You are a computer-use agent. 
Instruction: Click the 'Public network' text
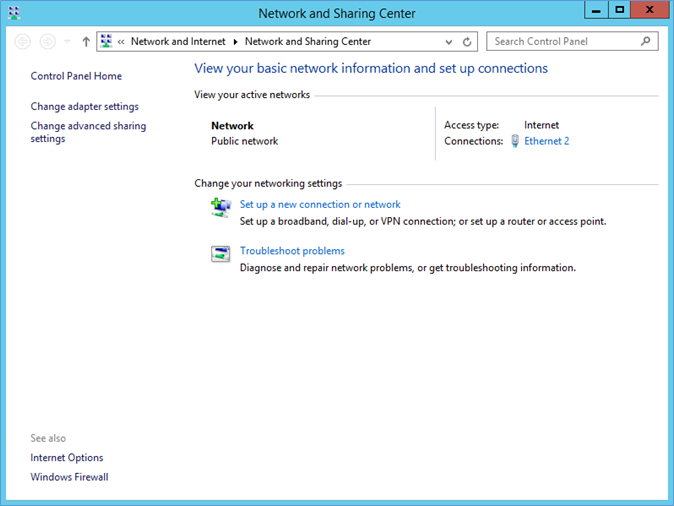(245, 141)
